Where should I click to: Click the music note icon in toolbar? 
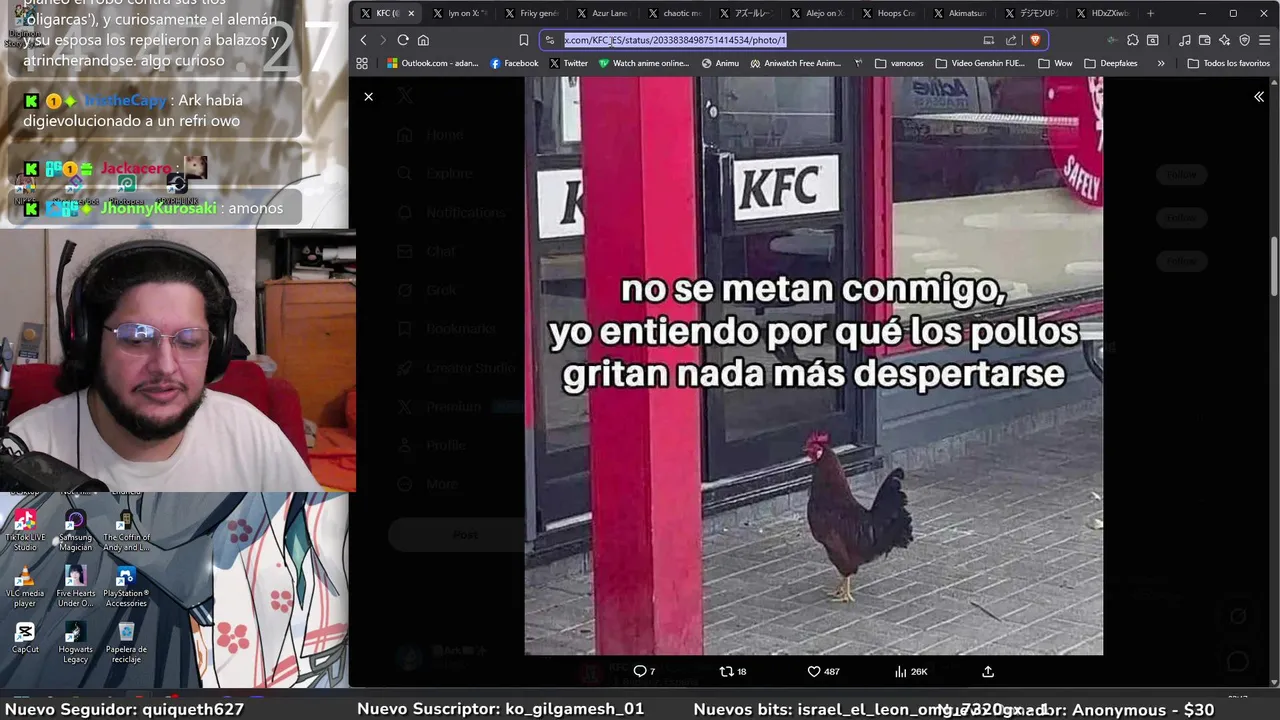click(x=1184, y=40)
